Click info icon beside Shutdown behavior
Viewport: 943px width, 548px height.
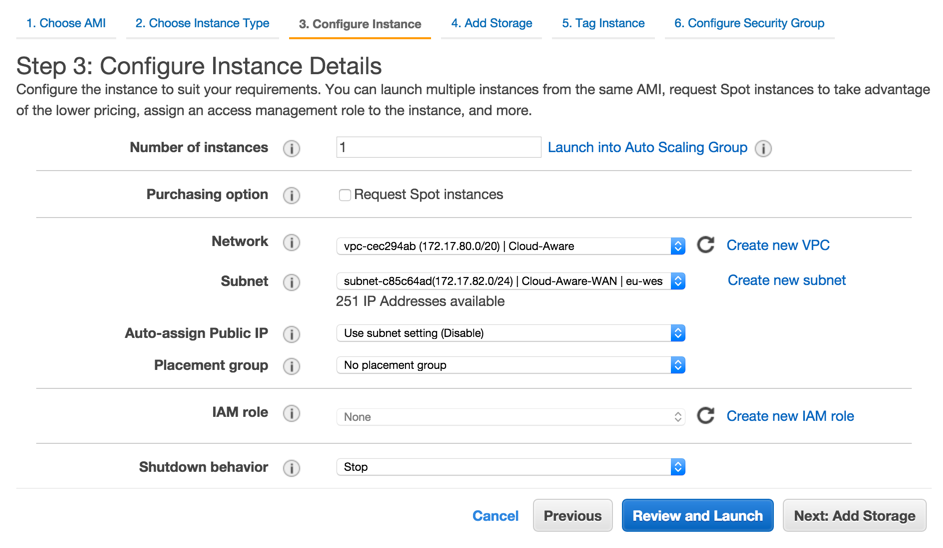(291, 468)
